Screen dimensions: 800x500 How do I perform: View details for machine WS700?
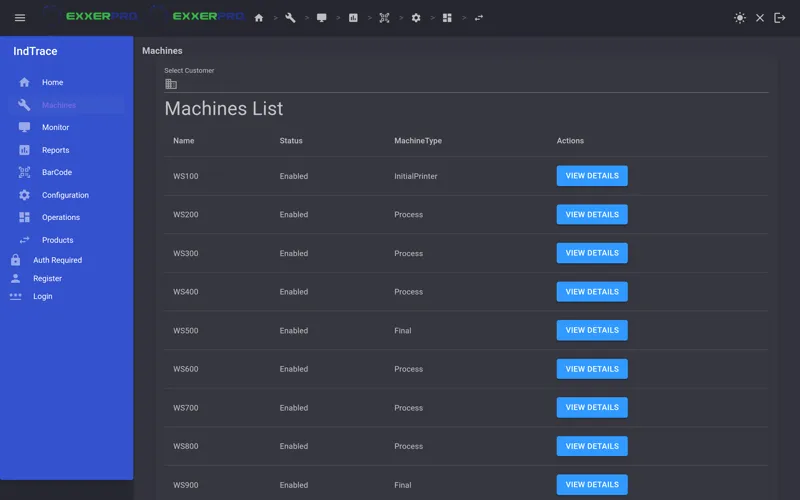[x=592, y=408]
